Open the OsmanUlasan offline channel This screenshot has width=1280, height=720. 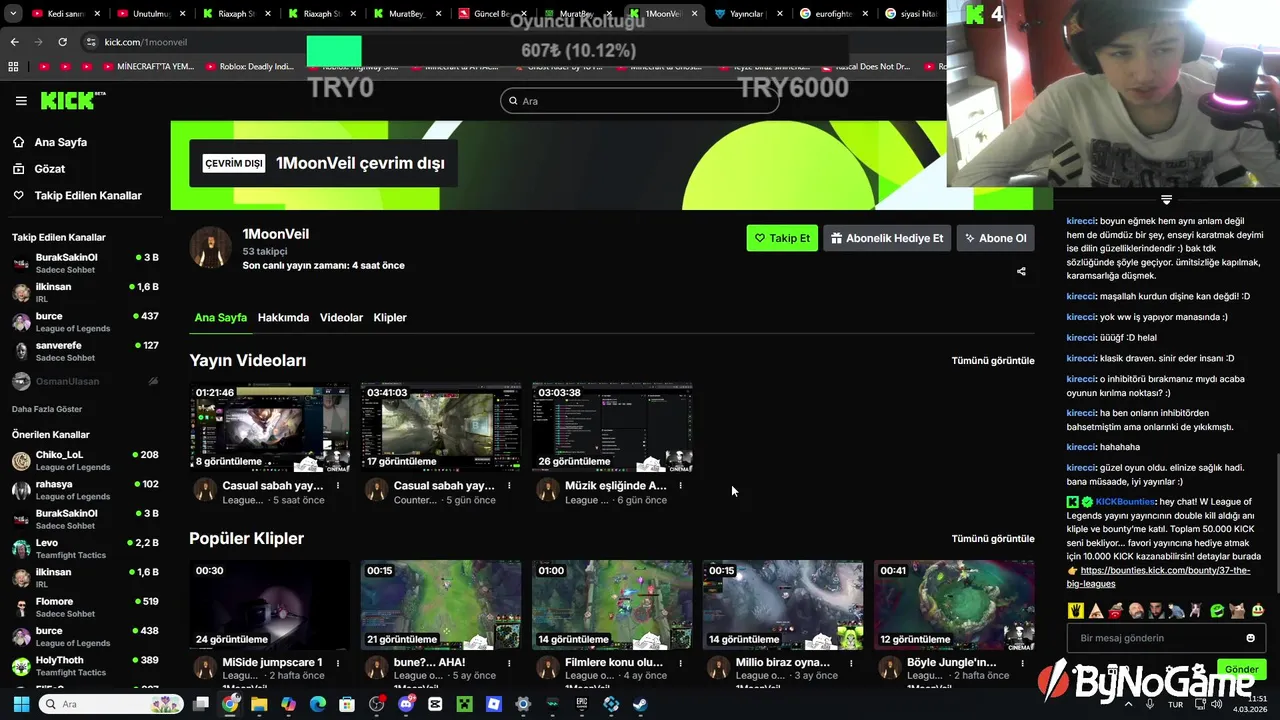coord(85,381)
